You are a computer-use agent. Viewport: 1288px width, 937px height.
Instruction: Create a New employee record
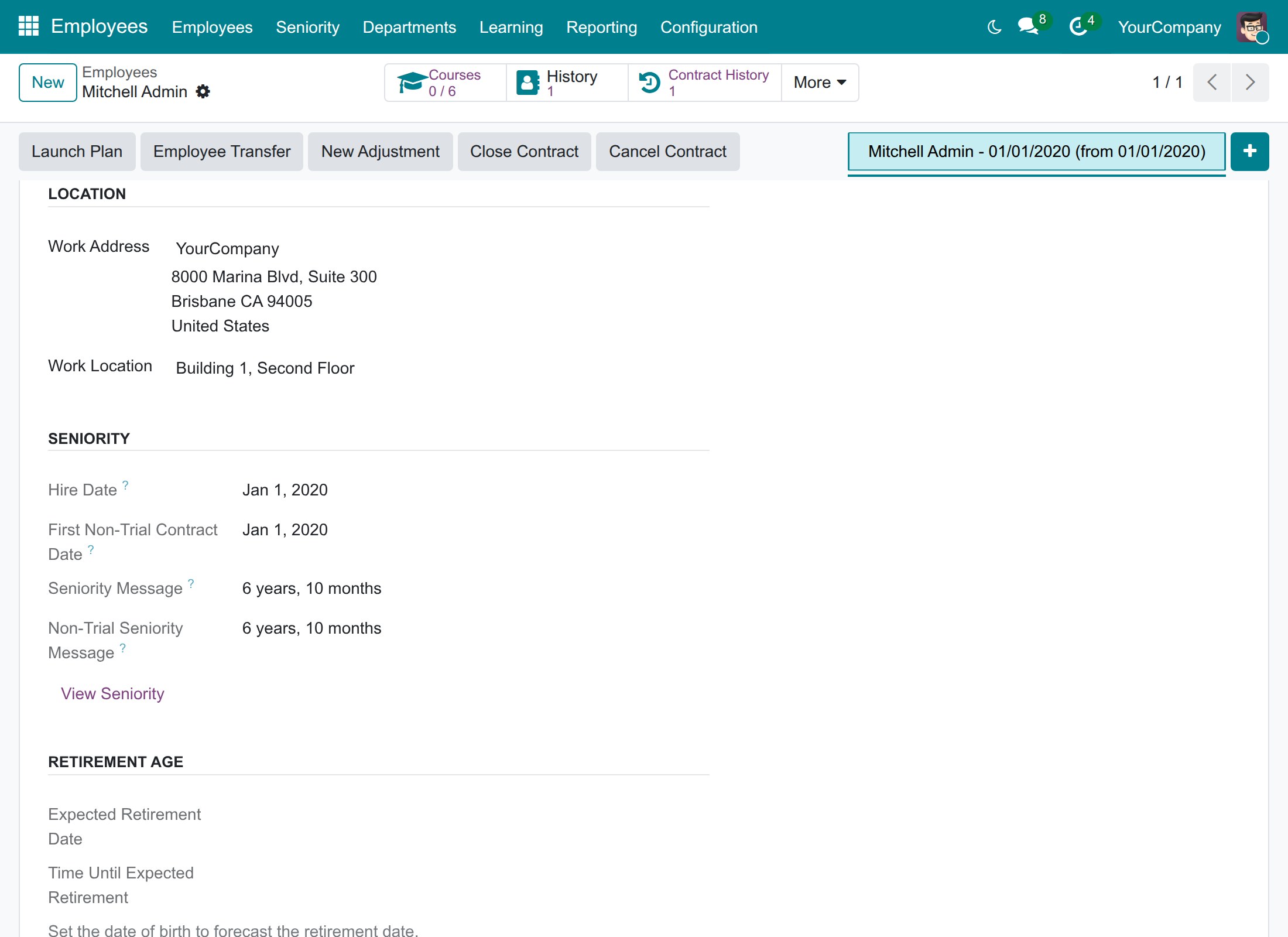(48, 83)
